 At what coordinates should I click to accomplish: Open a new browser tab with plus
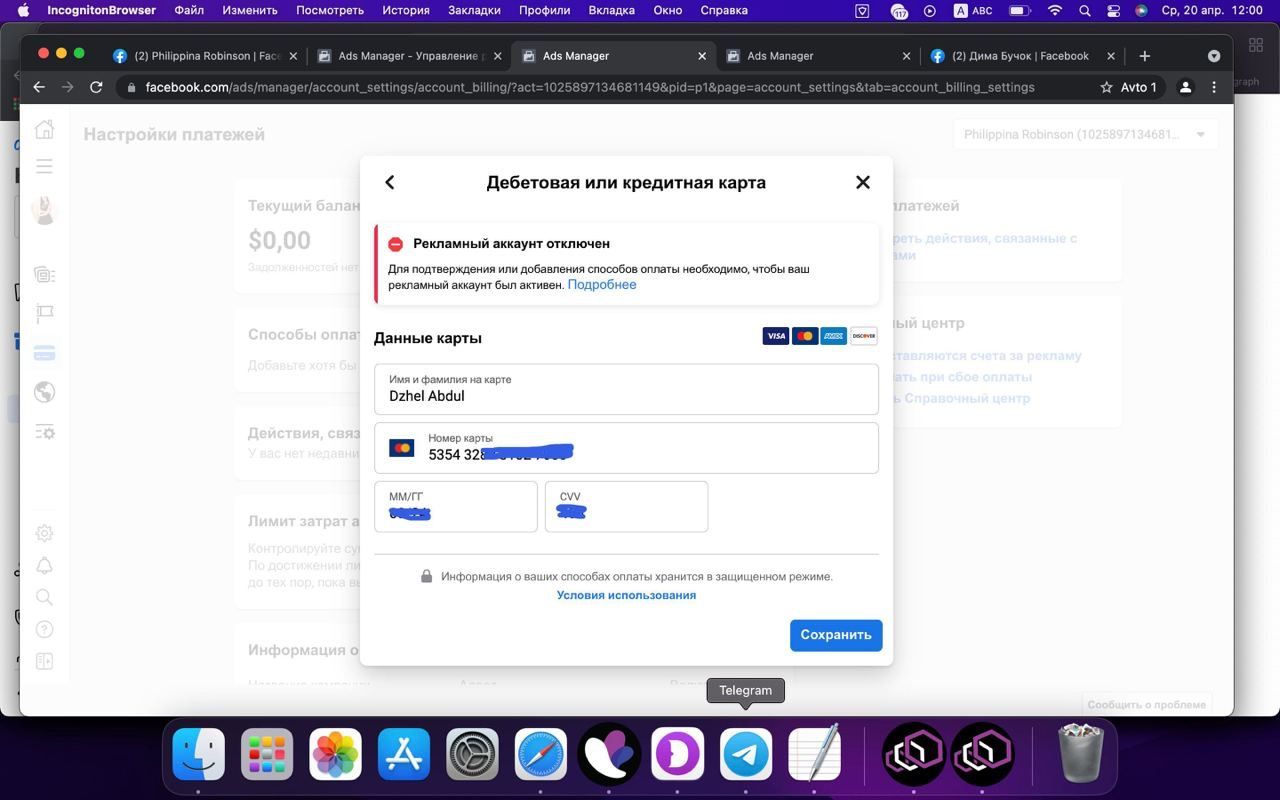coord(1144,56)
